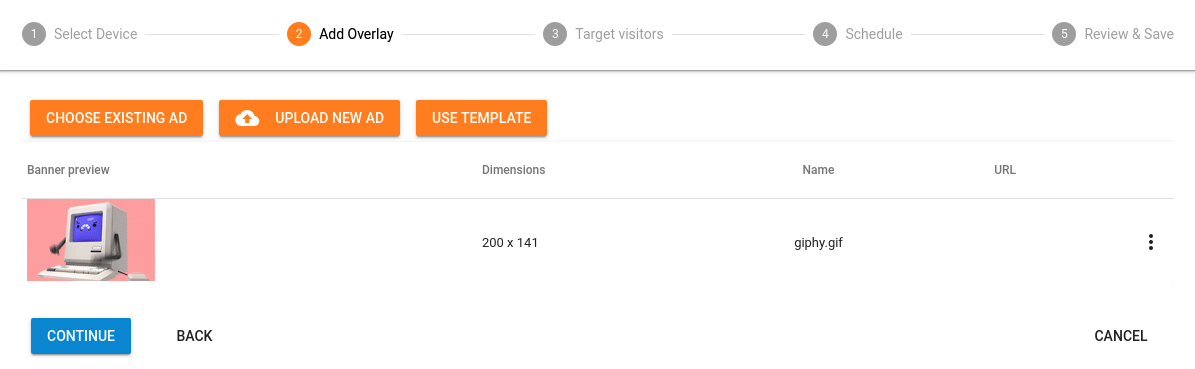
Task: Open the Target visitors step
Action: (619, 34)
